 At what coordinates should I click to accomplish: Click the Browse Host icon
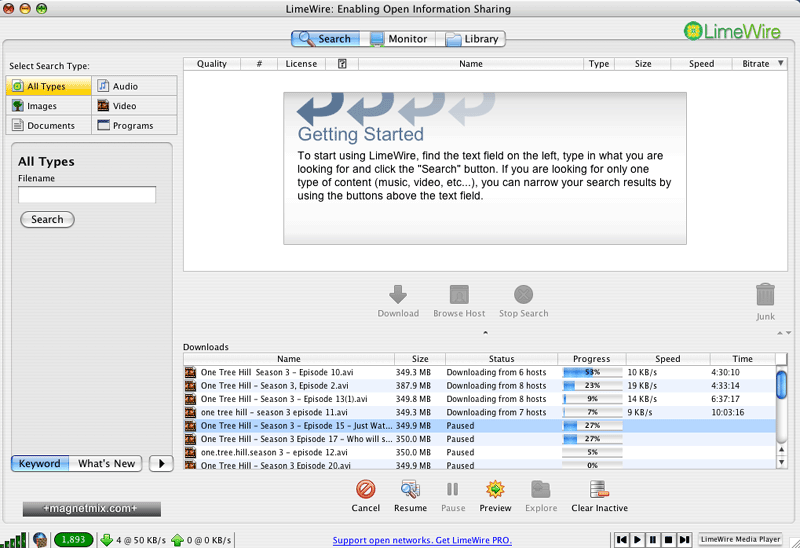459,295
